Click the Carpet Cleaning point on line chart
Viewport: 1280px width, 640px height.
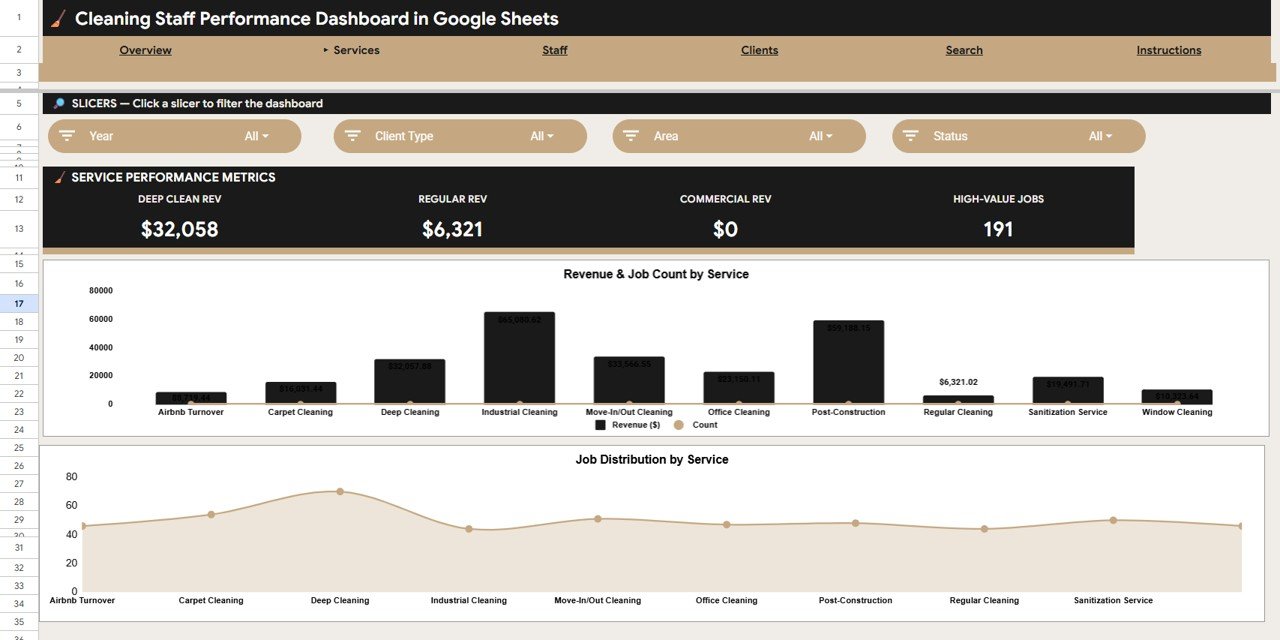click(x=211, y=514)
